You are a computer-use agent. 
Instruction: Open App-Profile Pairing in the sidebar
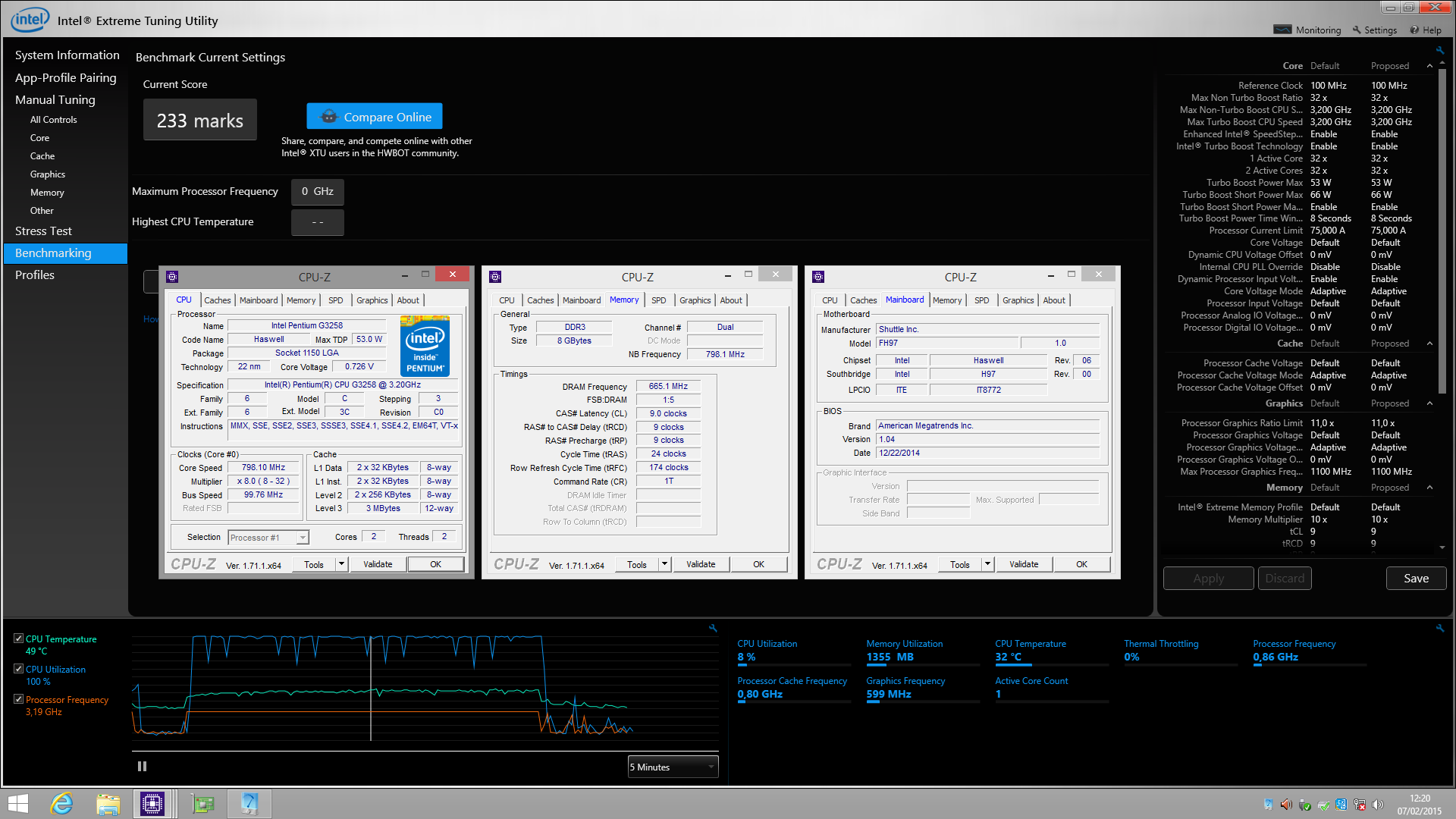point(65,77)
